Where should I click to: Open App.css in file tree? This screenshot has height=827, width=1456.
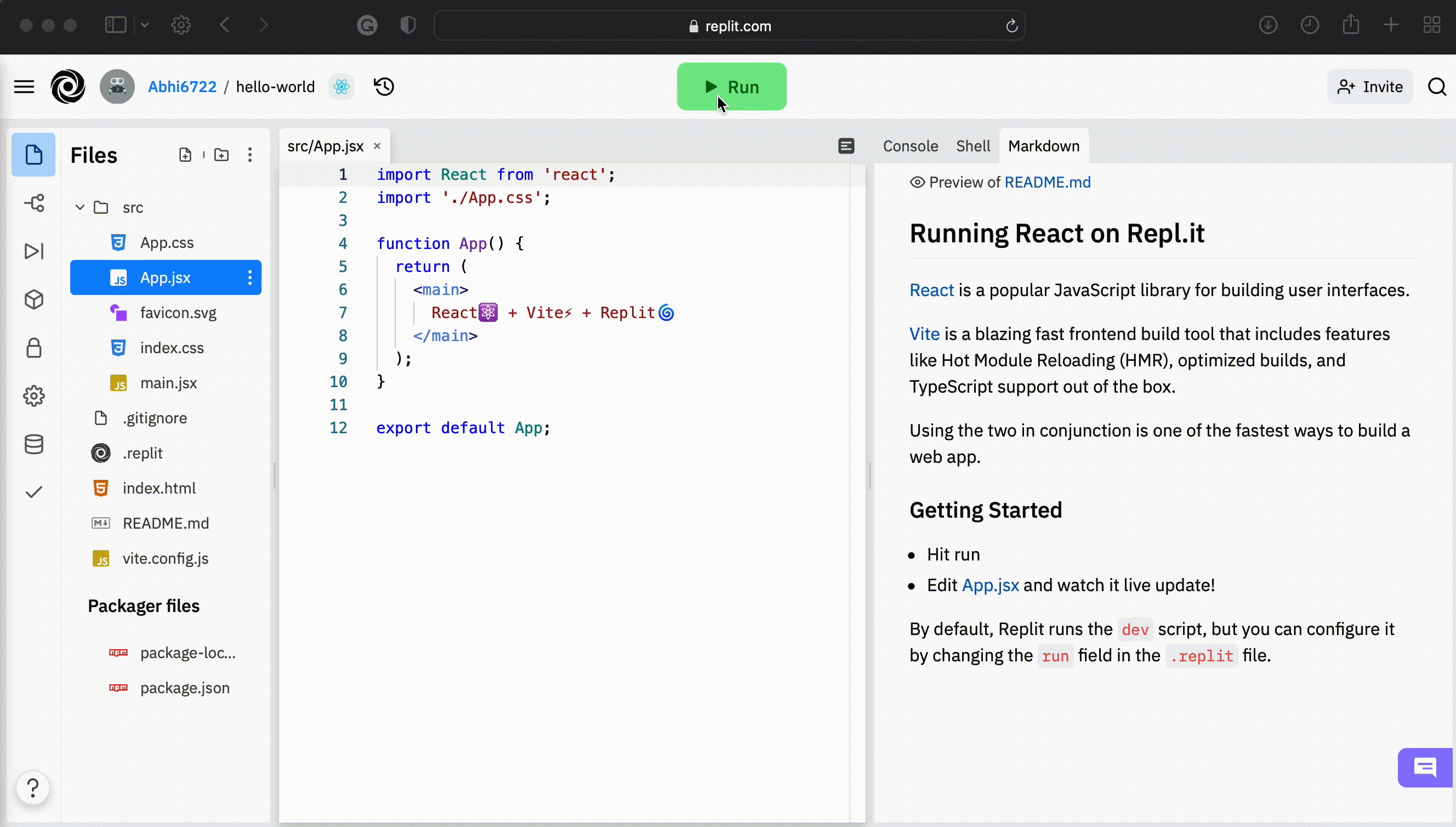coord(166,242)
